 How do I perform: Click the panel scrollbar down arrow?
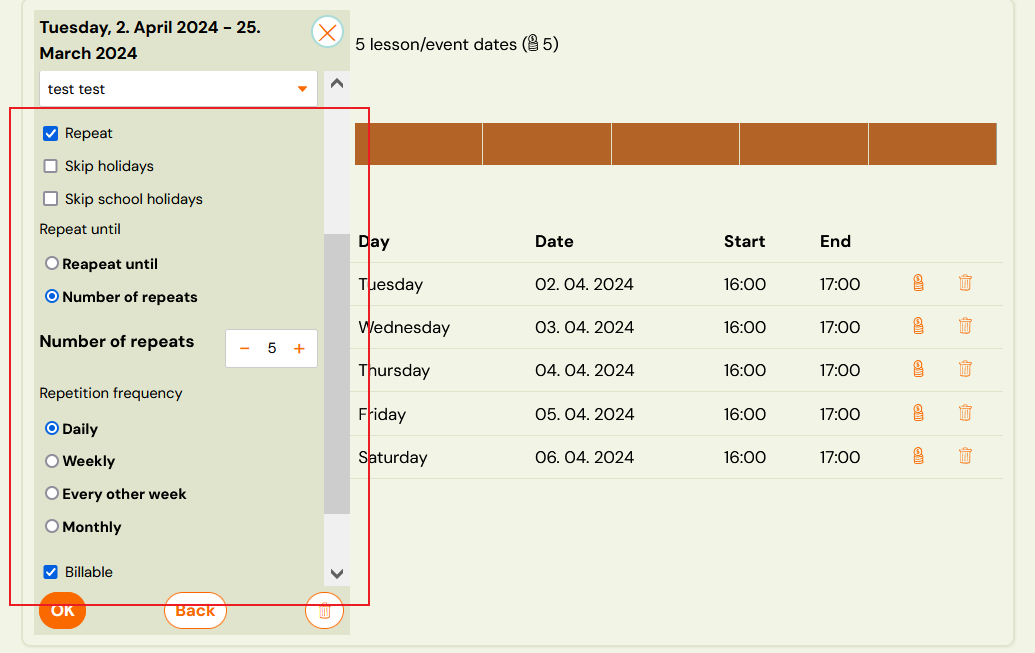337,573
